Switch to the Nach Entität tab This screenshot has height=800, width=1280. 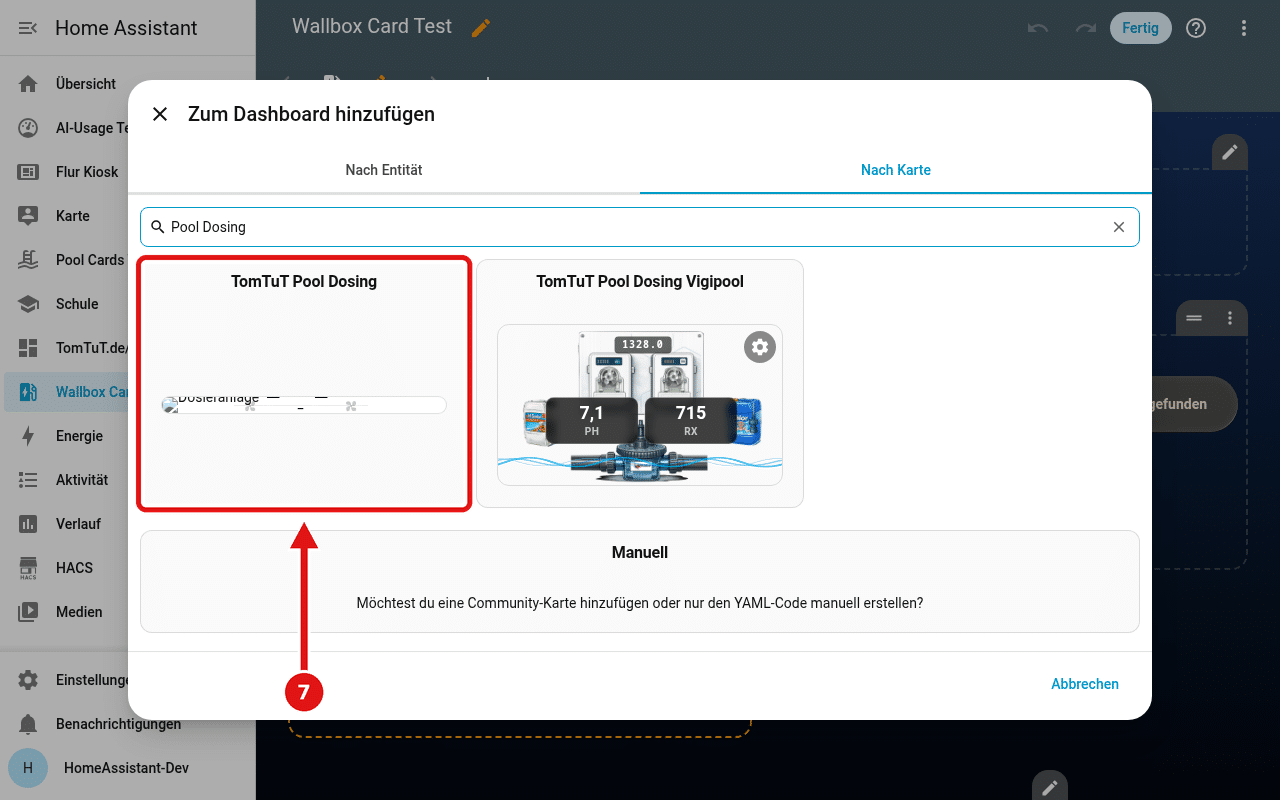tap(384, 170)
